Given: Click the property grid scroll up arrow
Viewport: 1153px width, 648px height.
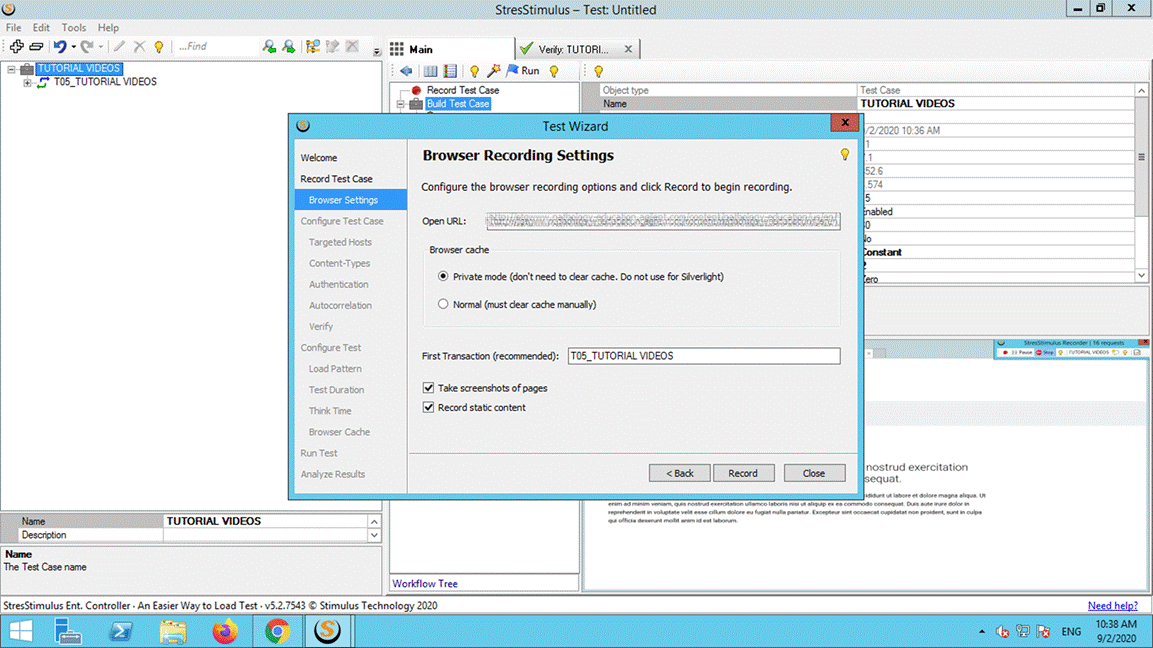Looking at the screenshot, I should pos(1141,90).
